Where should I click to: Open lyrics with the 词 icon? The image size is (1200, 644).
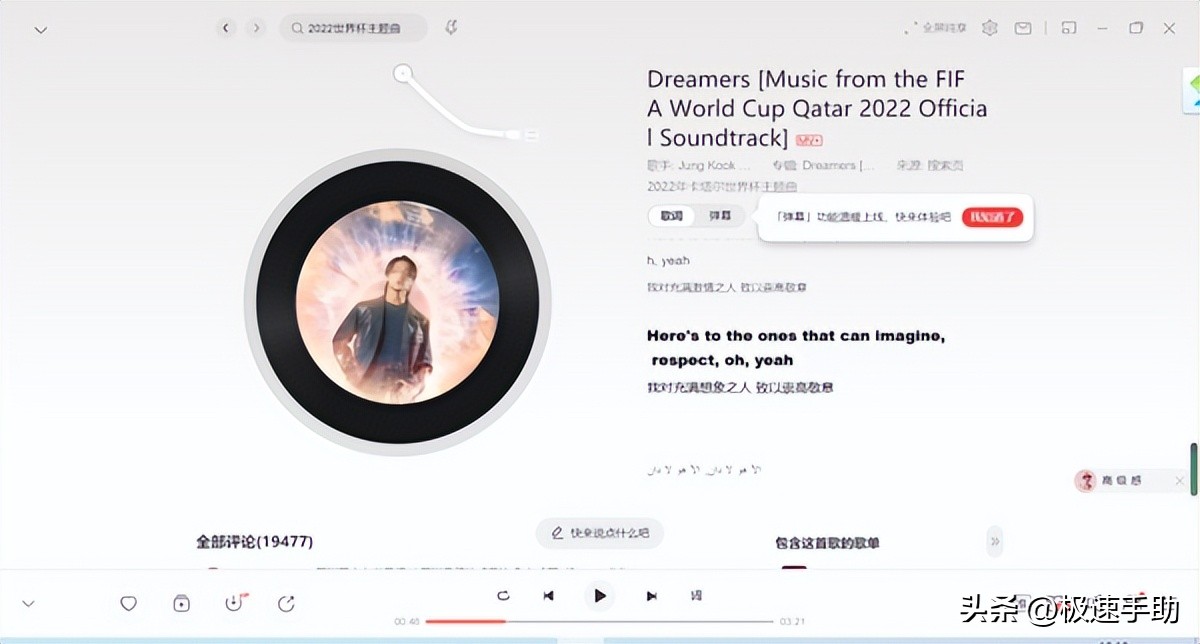click(x=696, y=595)
